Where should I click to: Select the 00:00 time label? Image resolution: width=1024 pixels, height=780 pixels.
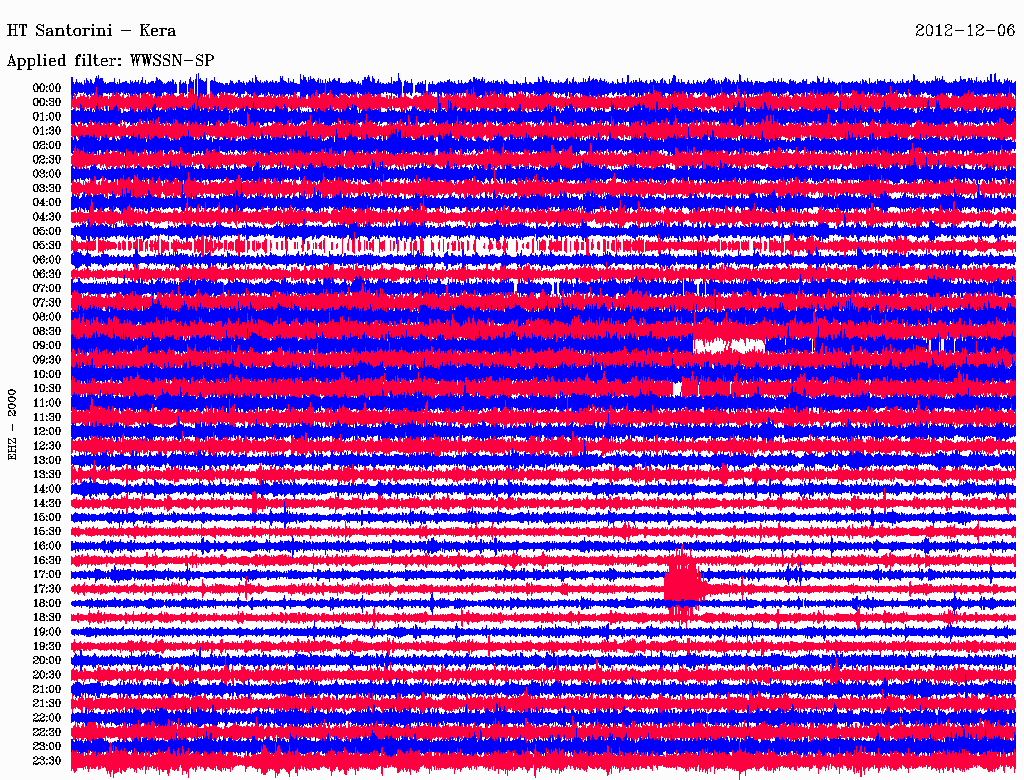tap(47, 88)
